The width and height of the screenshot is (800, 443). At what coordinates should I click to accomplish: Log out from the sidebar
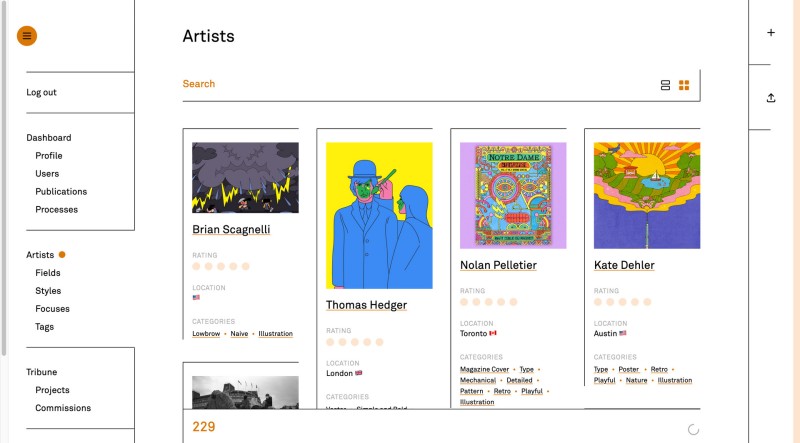click(x=42, y=92)
